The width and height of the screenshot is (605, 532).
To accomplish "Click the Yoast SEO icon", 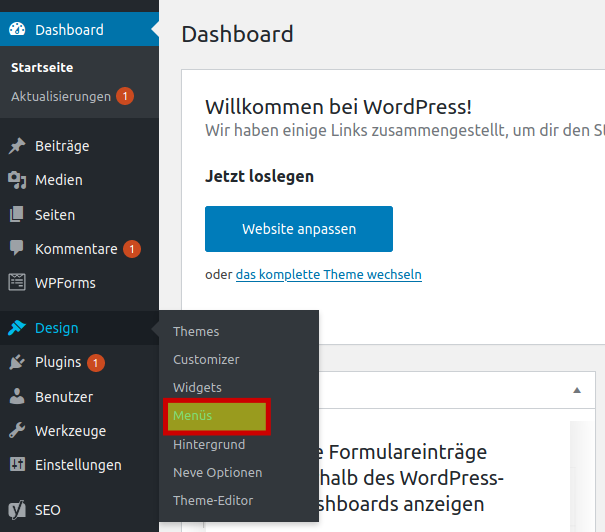I will coord(17,510).
